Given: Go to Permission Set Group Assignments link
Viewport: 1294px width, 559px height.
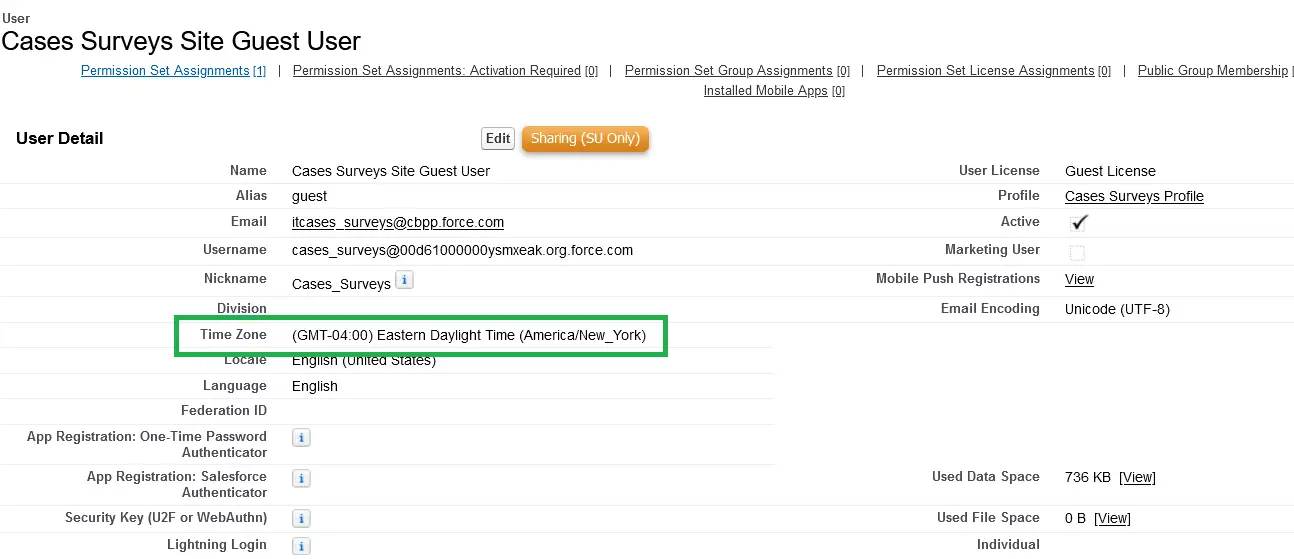Looking at the screenshot, I should tap(737, 71).
